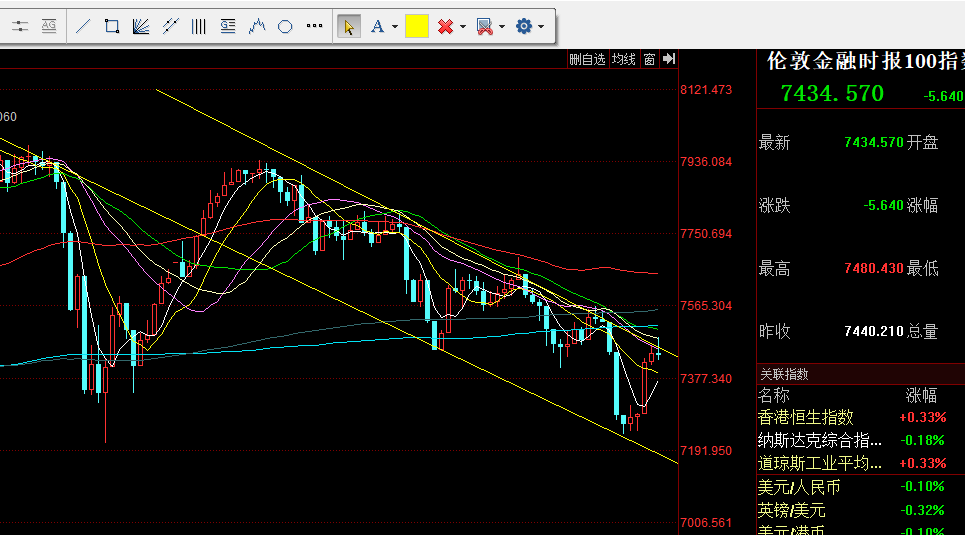Click the 伦敦金融时报100指数 title
This screenshot has height=535, width=965.
tap(865, 61)
